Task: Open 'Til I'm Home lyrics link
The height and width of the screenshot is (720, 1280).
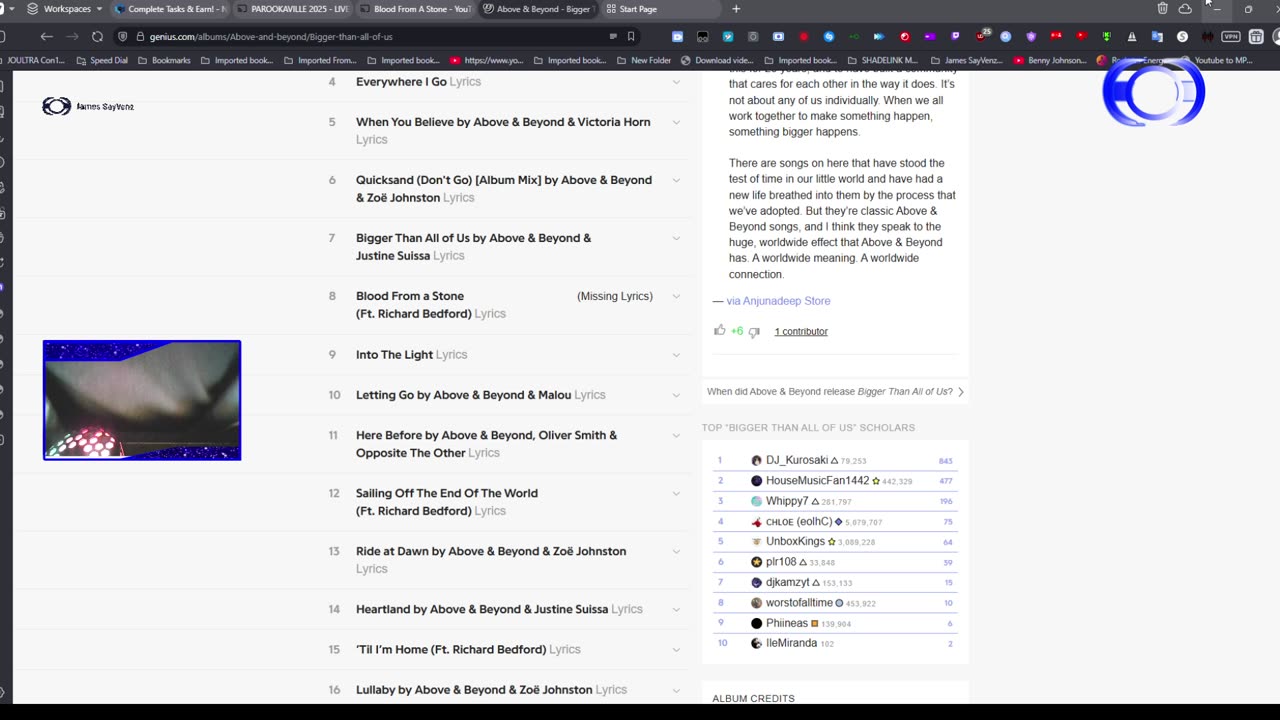Action: (x=468, y=649)
